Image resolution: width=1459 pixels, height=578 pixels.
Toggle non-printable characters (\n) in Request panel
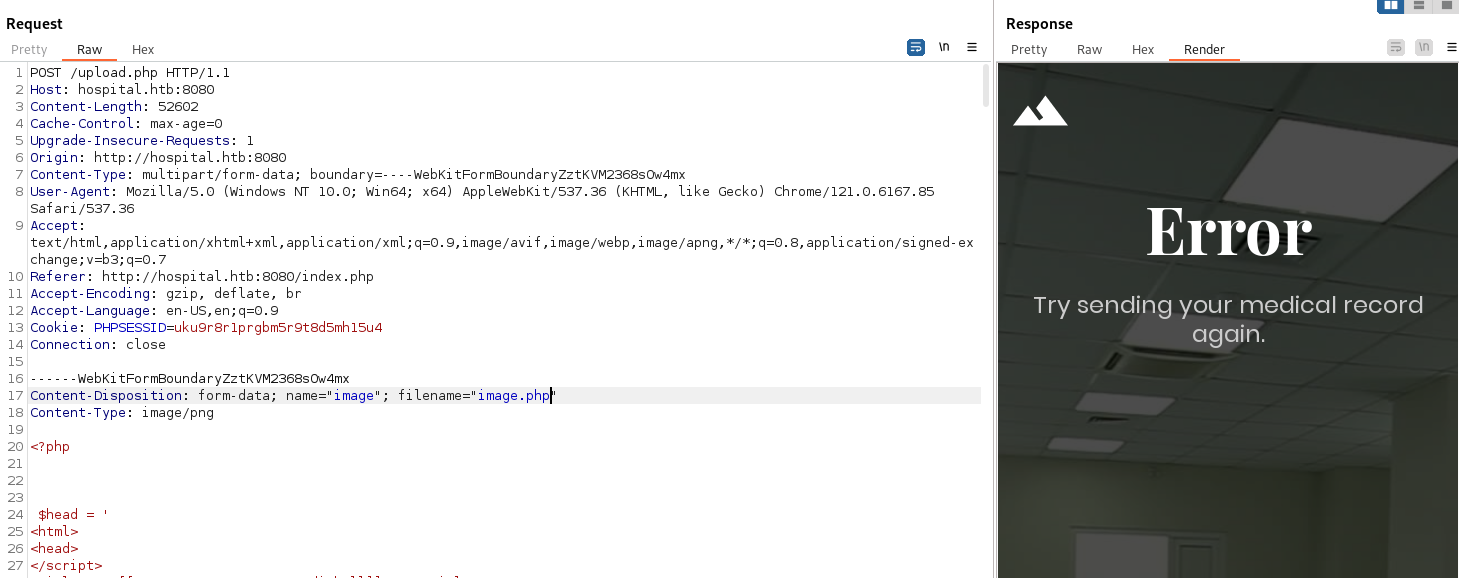tap(944, 47)
